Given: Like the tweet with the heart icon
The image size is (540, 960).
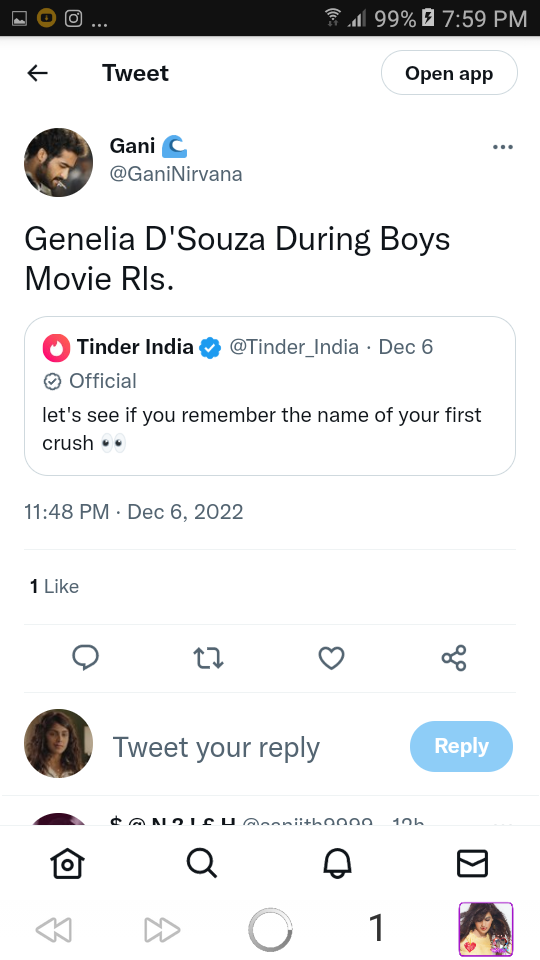Looking at the screenshot, I should click(x=331, y=658).
